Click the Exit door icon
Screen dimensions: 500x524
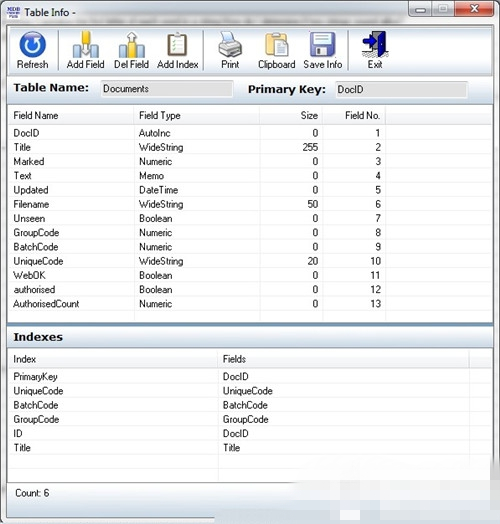tap(375, 44)
